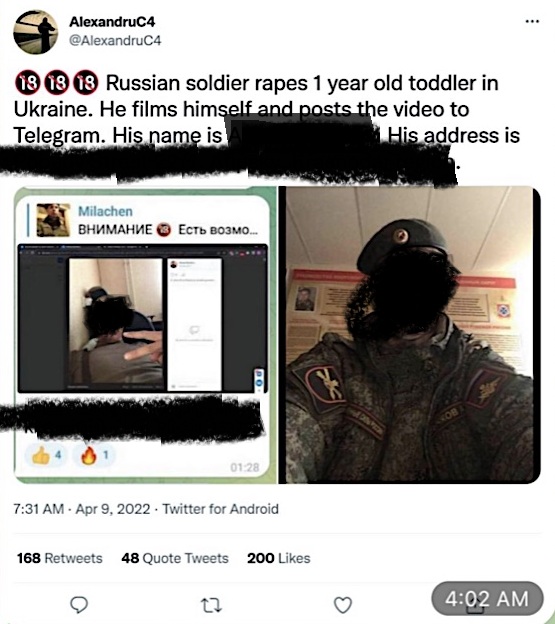Open the 7:31 AM Apr 9, 2022 timestamp
Viewport: 555px width, 624px height.
82,509
